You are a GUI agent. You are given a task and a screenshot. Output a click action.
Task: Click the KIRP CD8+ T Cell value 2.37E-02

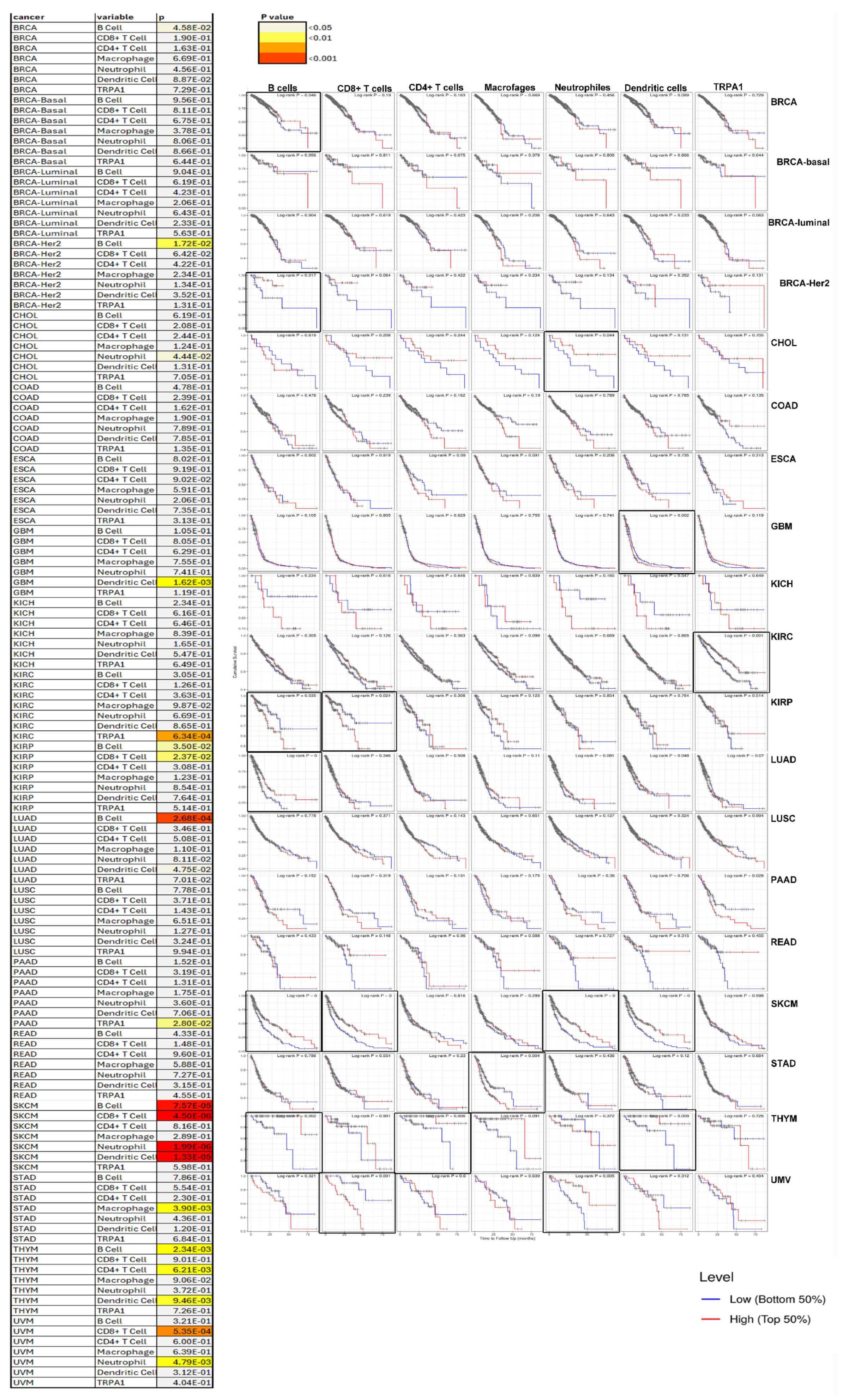coord(185,756)
